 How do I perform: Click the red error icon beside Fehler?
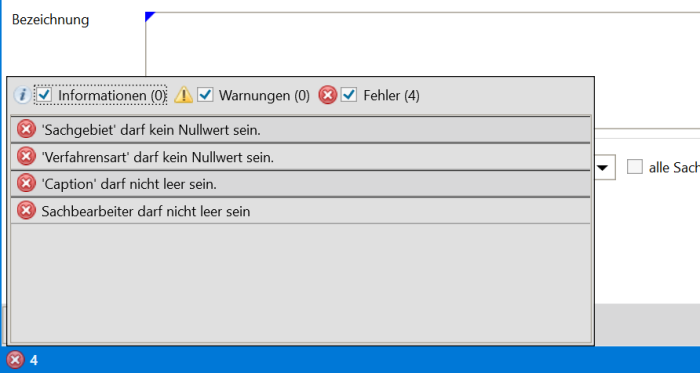click(x=328, y=95)
